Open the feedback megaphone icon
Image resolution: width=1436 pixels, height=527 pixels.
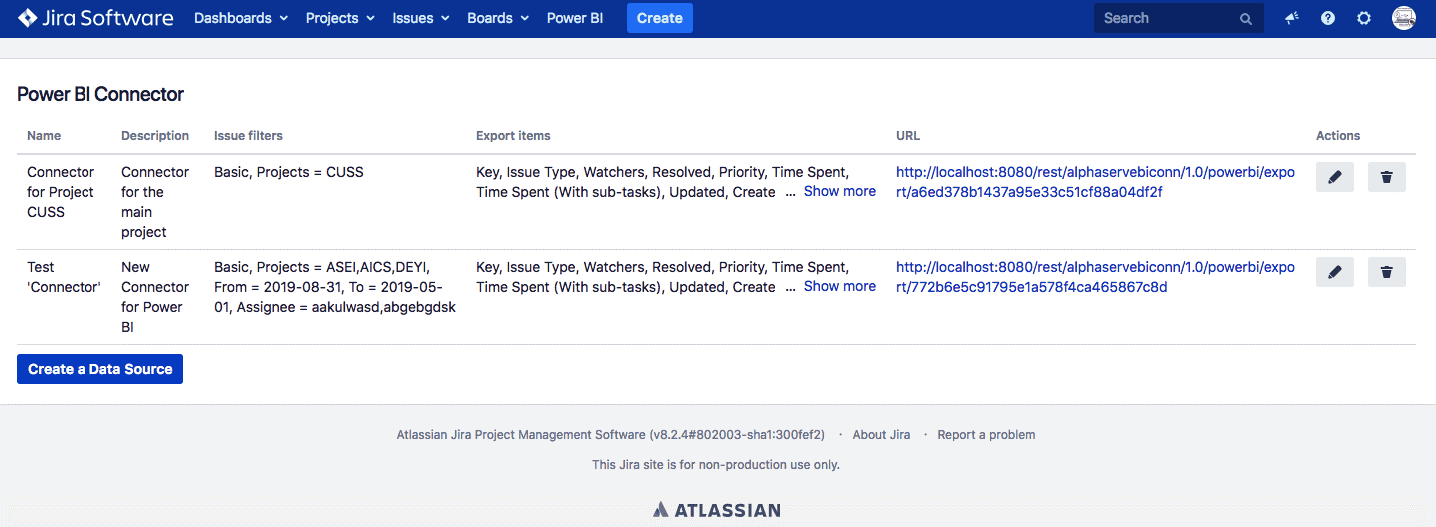[1292, 18]
